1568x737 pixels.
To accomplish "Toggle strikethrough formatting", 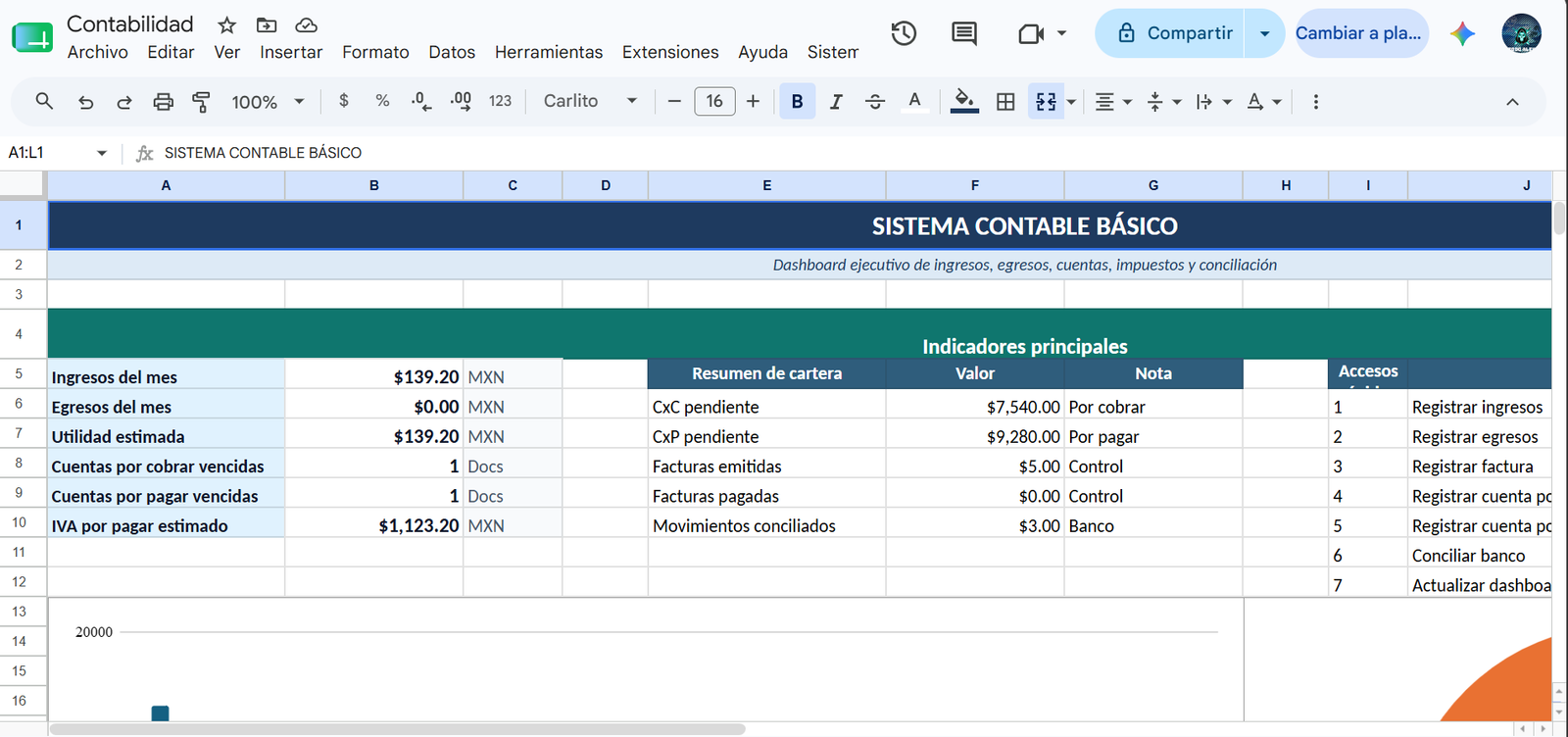I will coord(875,101).
